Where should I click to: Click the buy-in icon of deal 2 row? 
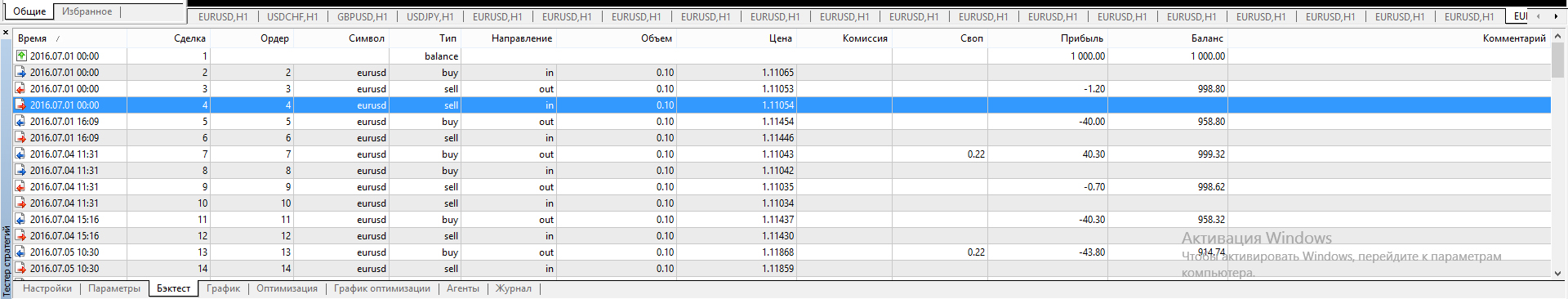click(21, 72)
